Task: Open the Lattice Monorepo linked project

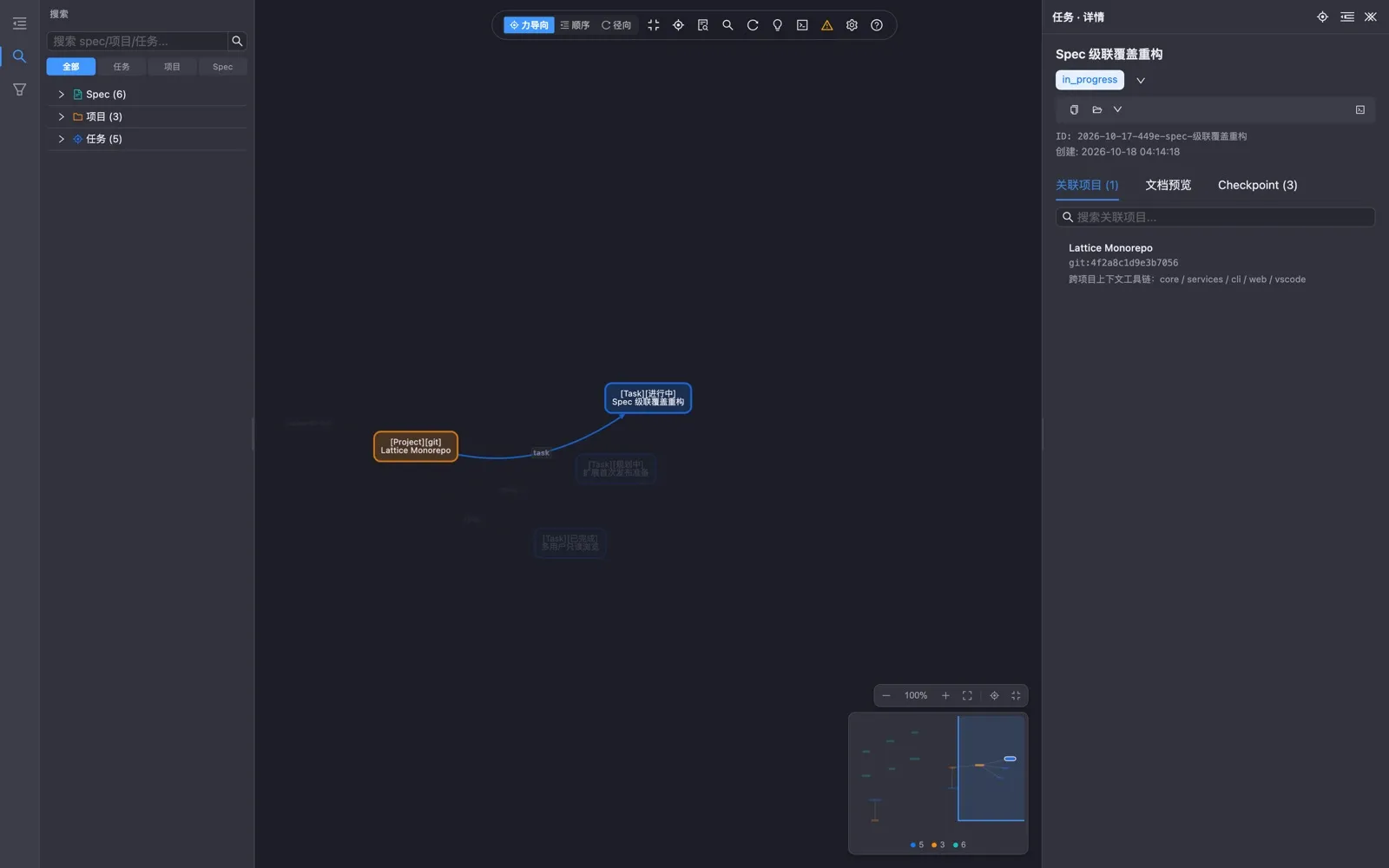Action: point(1215,263)
